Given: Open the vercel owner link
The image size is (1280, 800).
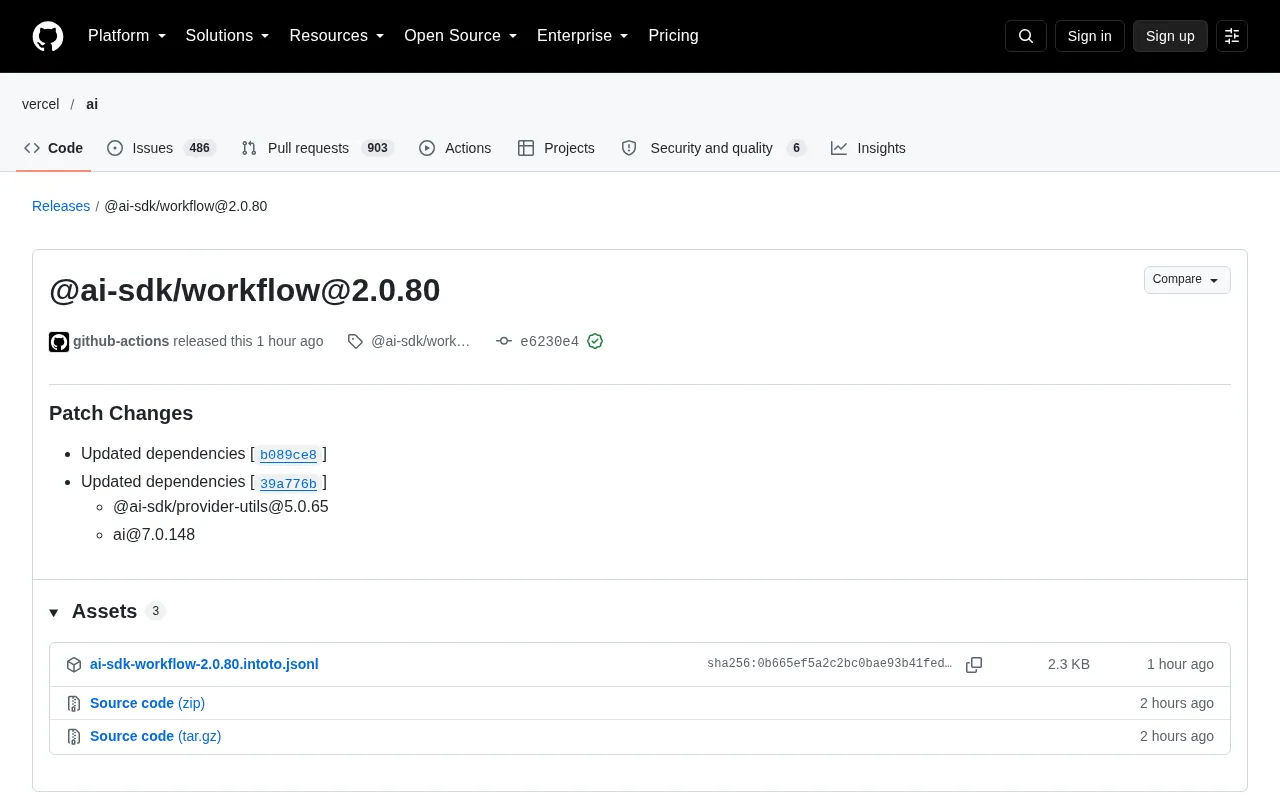Looking at the screenshot, I should click(41, 104).
